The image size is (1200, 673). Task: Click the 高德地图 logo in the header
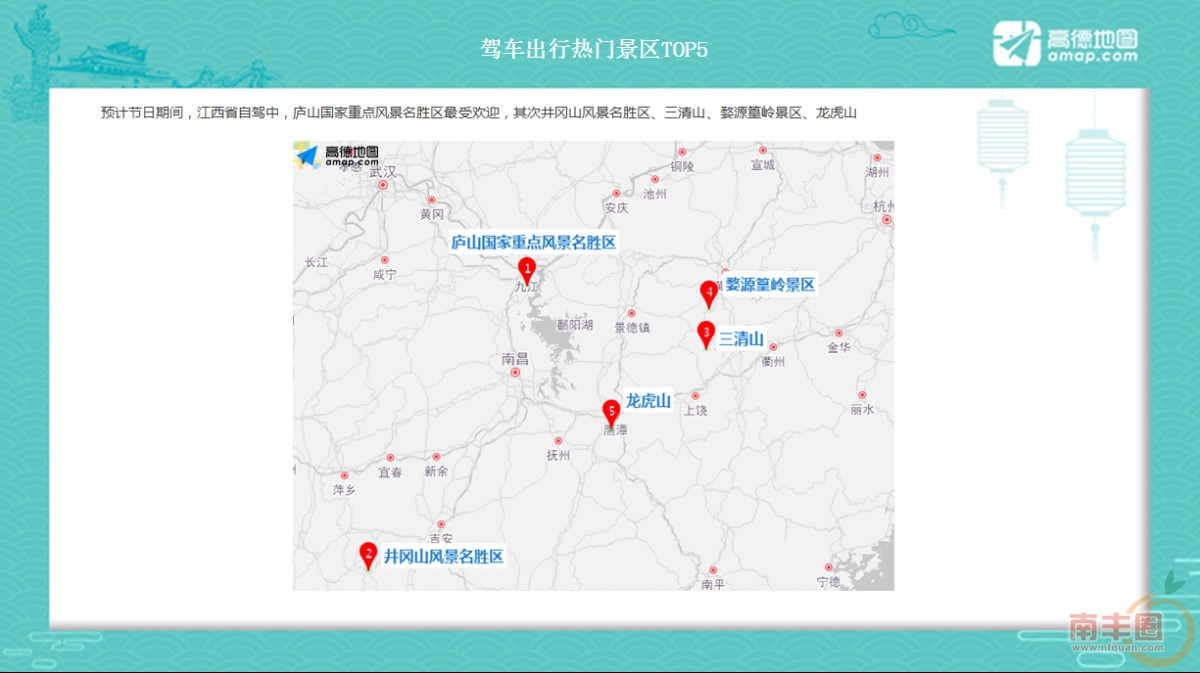(x=1066, y=44)
